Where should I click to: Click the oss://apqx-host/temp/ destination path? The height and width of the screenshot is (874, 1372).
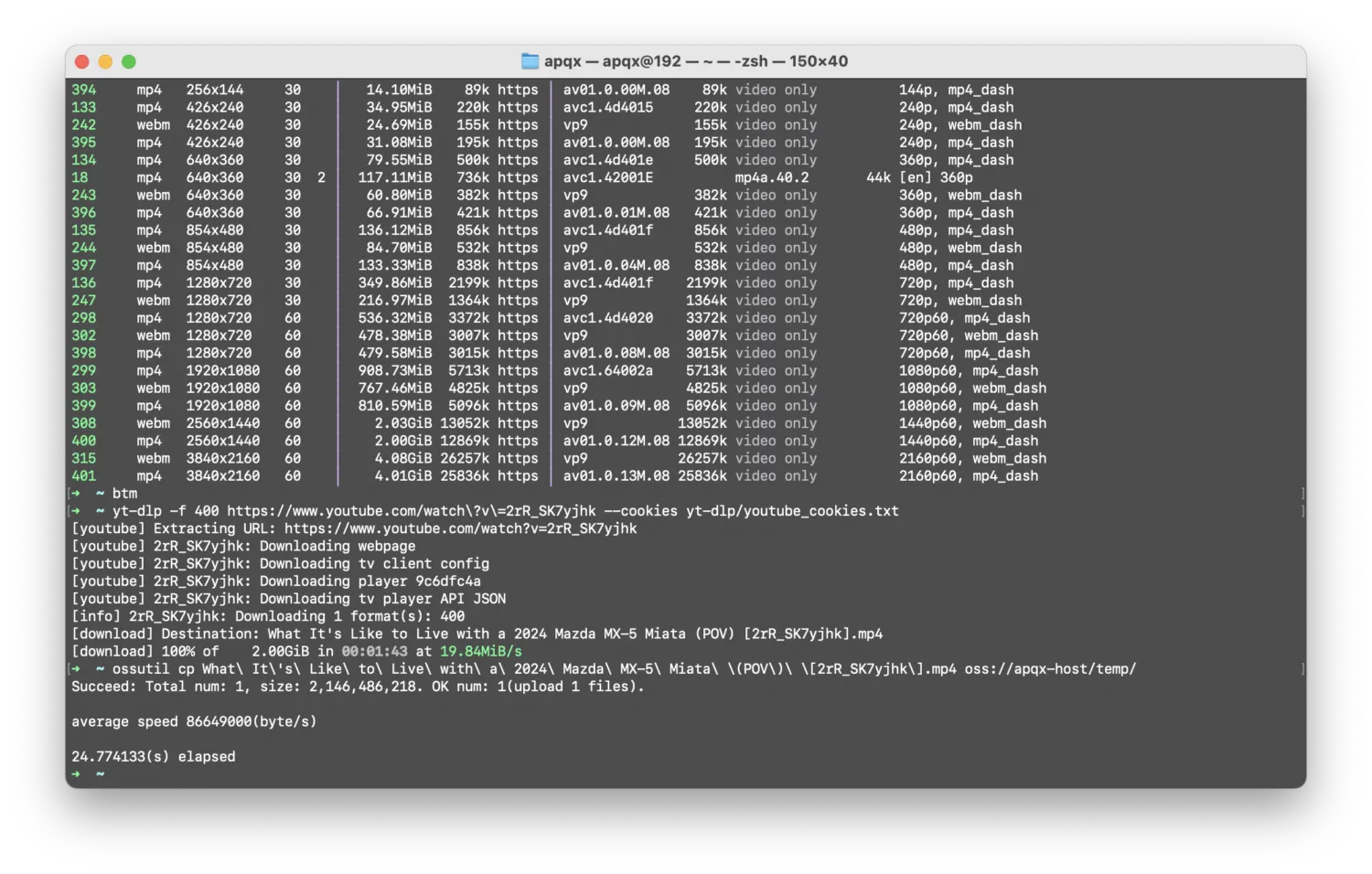point(1050,669)
